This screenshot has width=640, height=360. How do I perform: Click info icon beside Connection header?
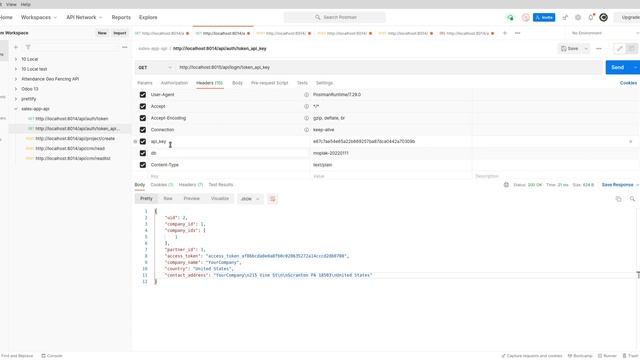click(306, 130)
